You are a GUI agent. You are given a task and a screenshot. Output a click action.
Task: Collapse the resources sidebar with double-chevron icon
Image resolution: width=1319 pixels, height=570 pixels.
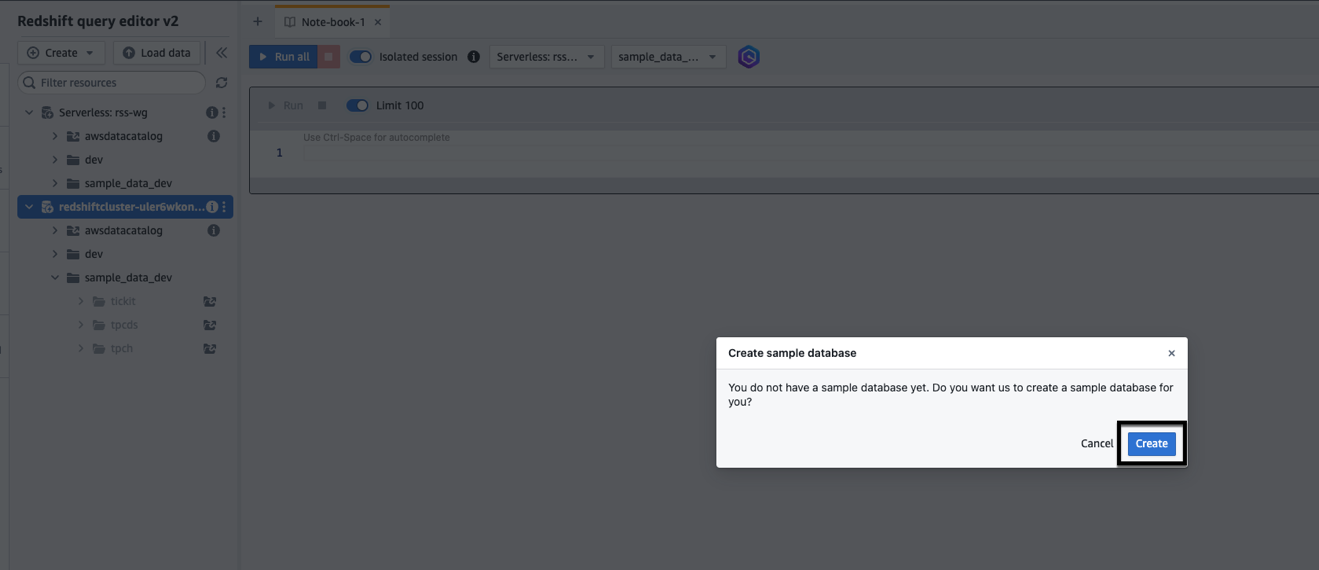pyautogui.click(x=221, y=53)
